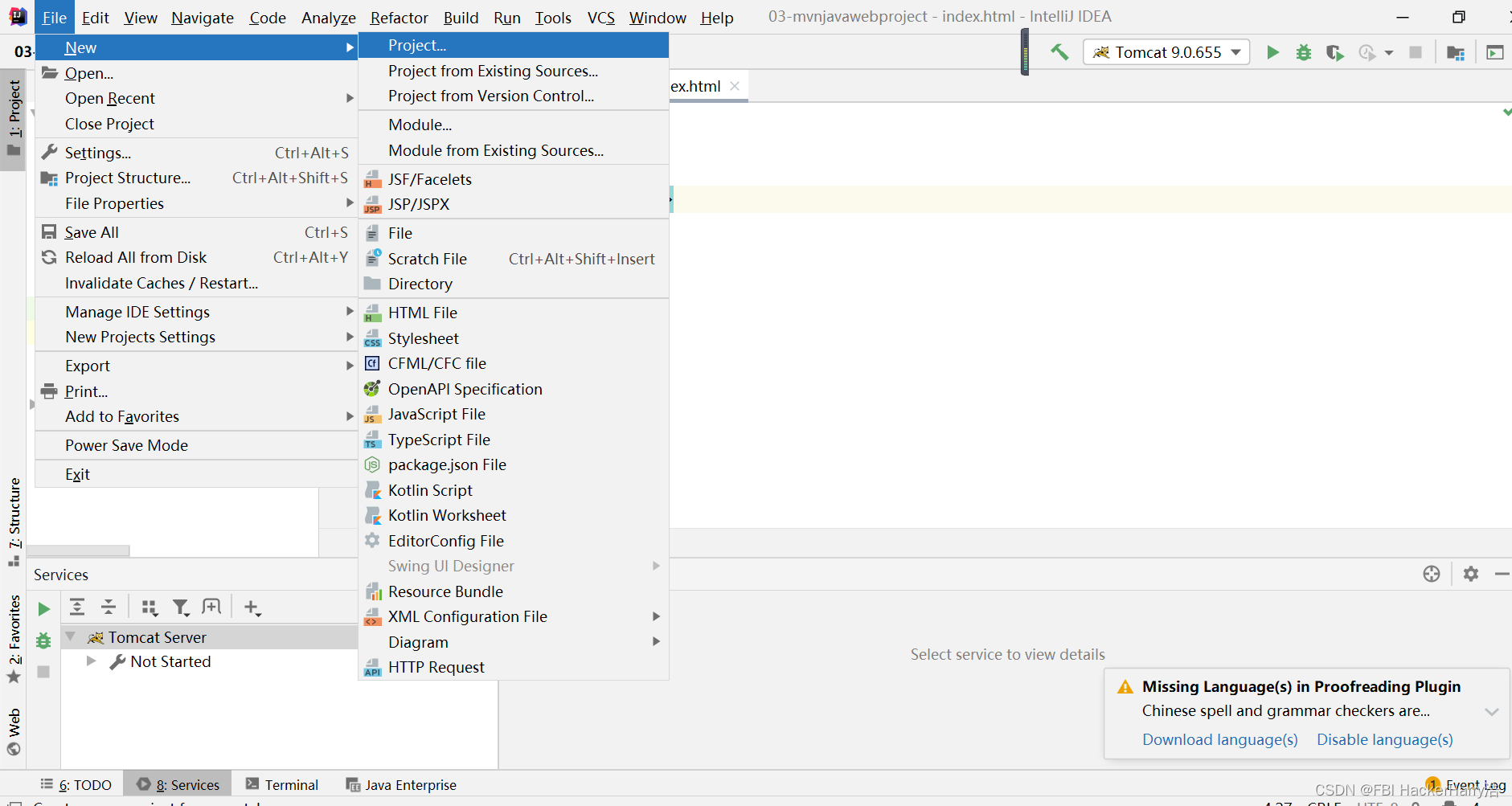
Task: Expand Manage IDE Settings submenu
Action: click(196, 312)
